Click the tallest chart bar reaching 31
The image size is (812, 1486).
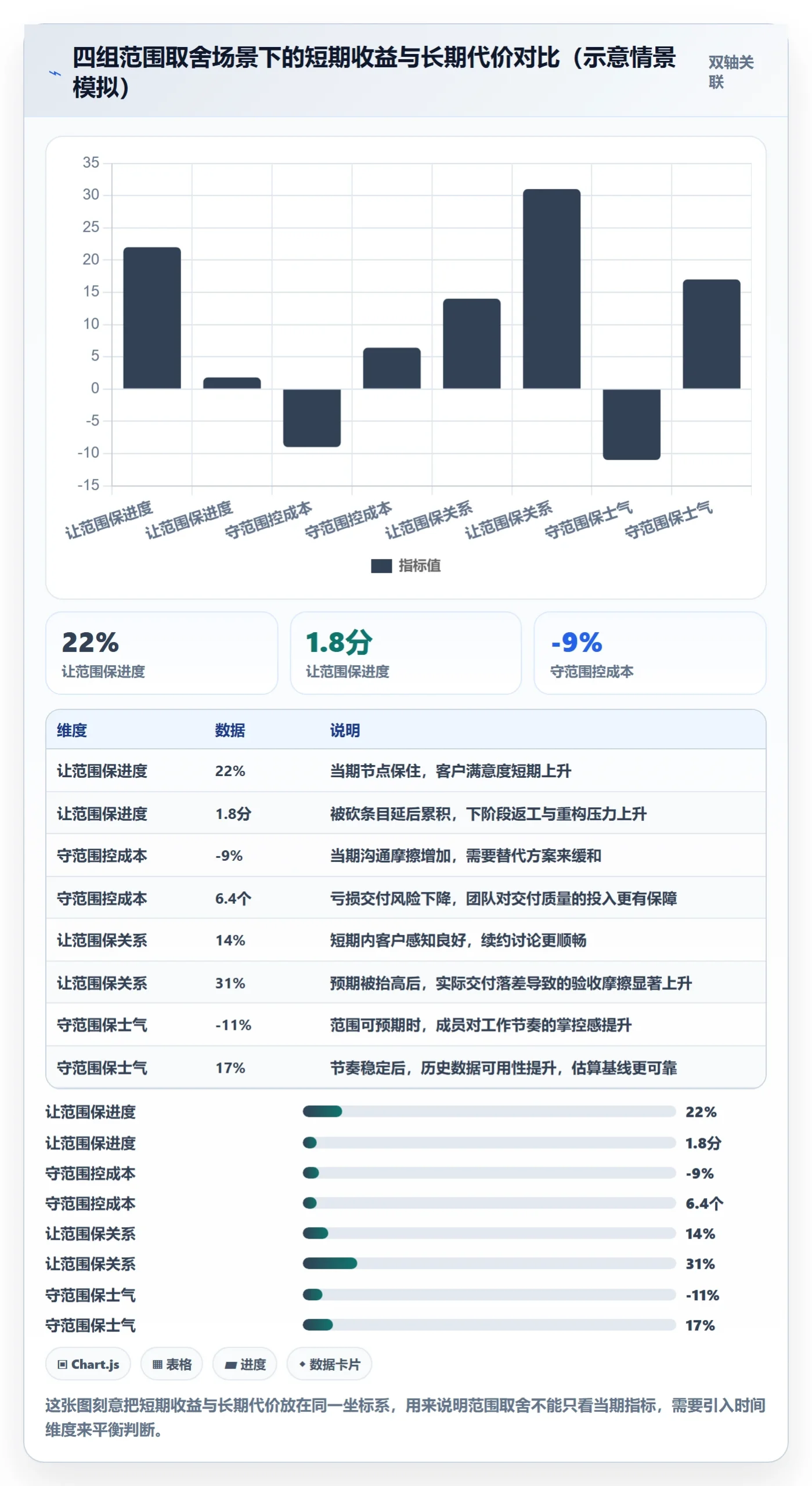coord(551,288)
